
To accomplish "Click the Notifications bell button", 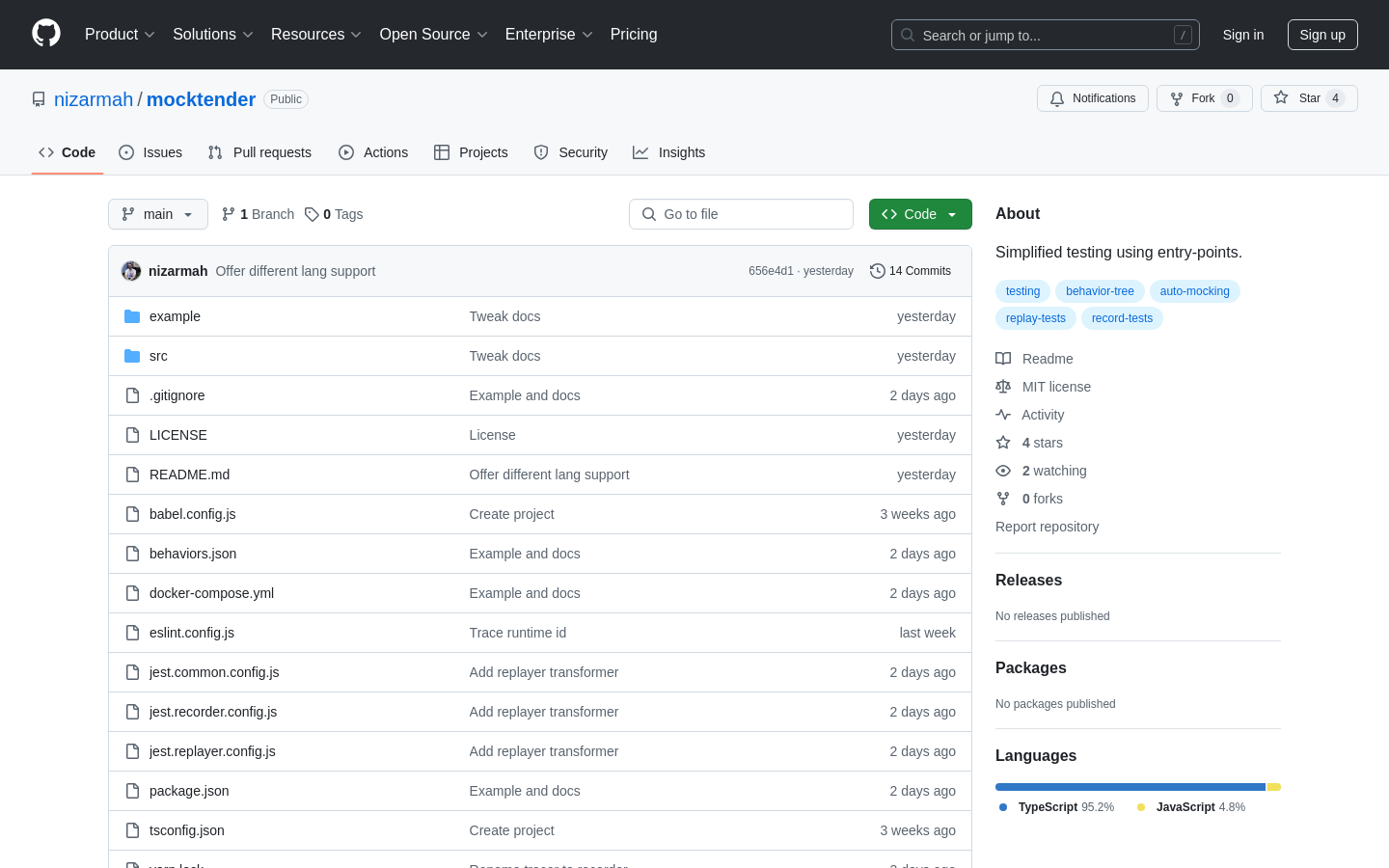I will 1093,98.
